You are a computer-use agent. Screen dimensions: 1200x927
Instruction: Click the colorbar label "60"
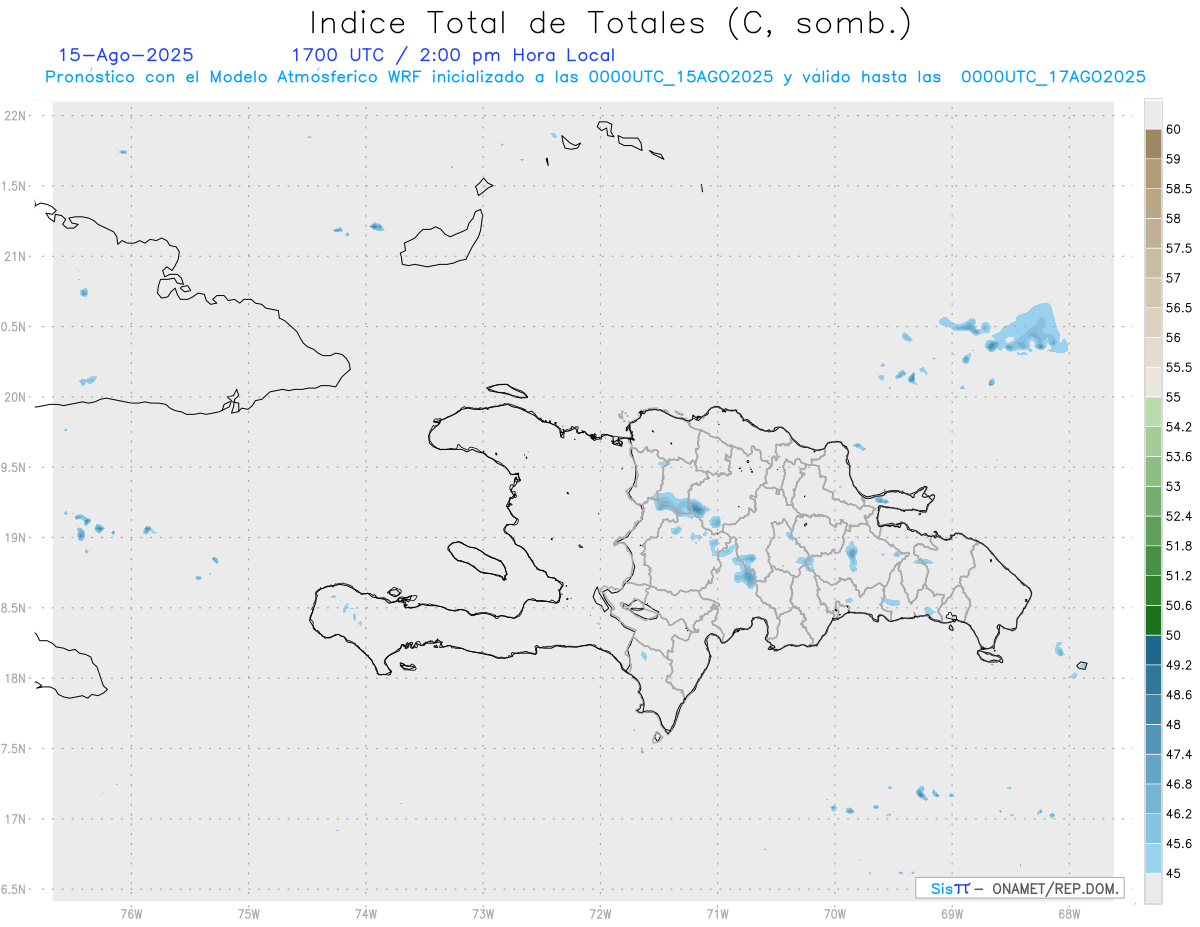1173,129
